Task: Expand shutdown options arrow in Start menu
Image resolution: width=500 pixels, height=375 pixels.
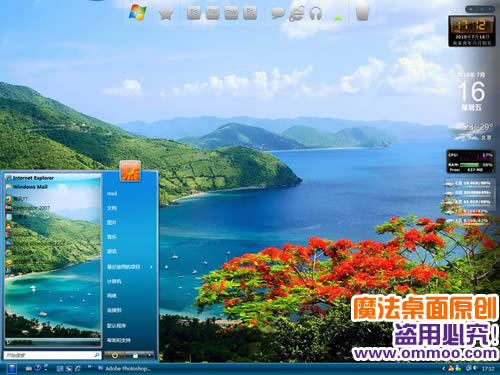Action: click(149, 356)
